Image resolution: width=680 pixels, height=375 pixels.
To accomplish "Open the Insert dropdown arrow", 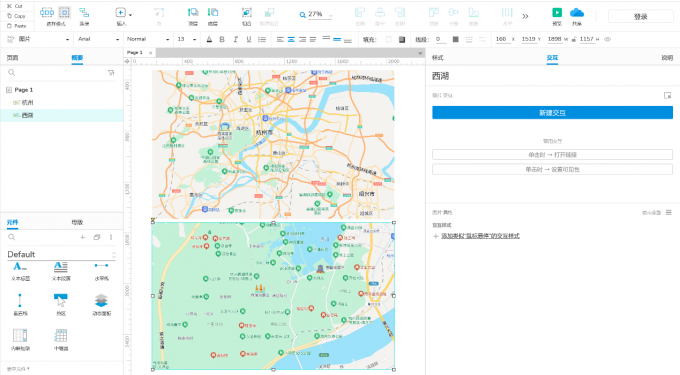I will click(x=130, y=15).
